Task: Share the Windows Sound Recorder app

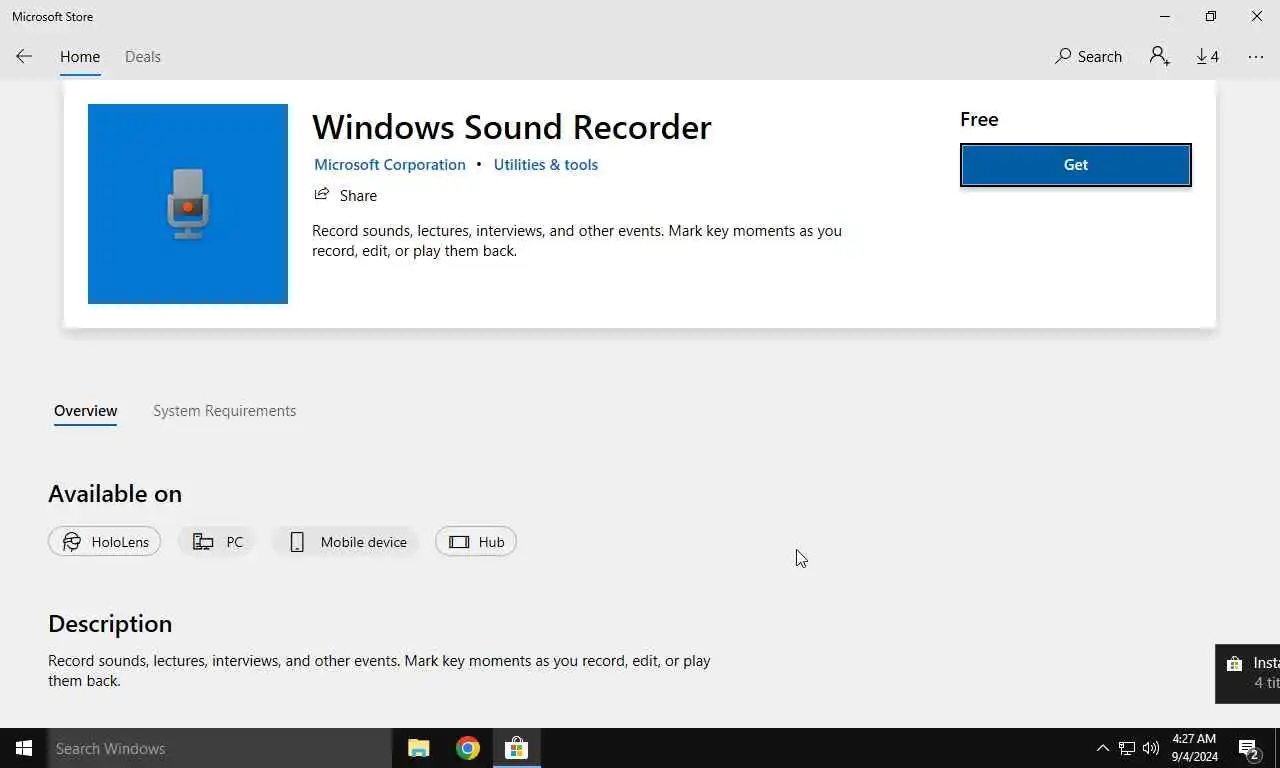Action: pyautogui.click(x=345, y=195)
